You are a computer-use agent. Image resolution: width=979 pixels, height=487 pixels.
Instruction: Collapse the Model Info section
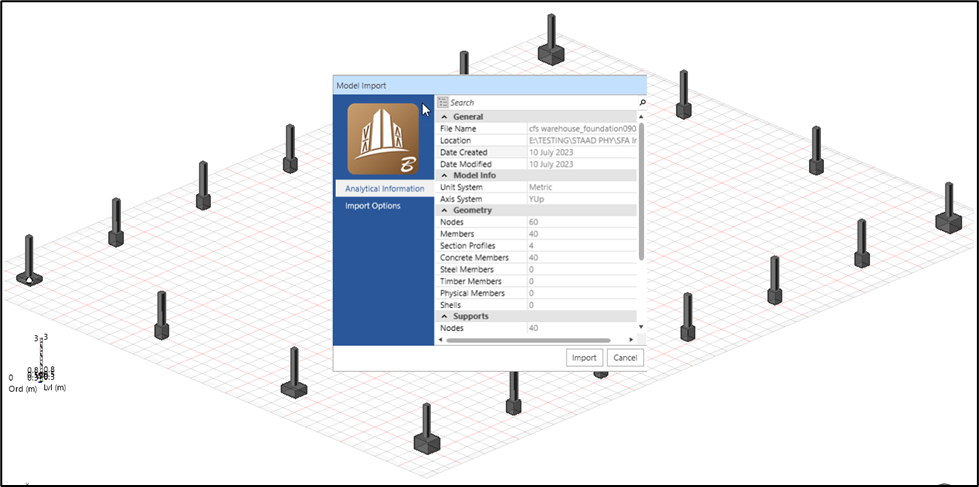click(445, 175)
